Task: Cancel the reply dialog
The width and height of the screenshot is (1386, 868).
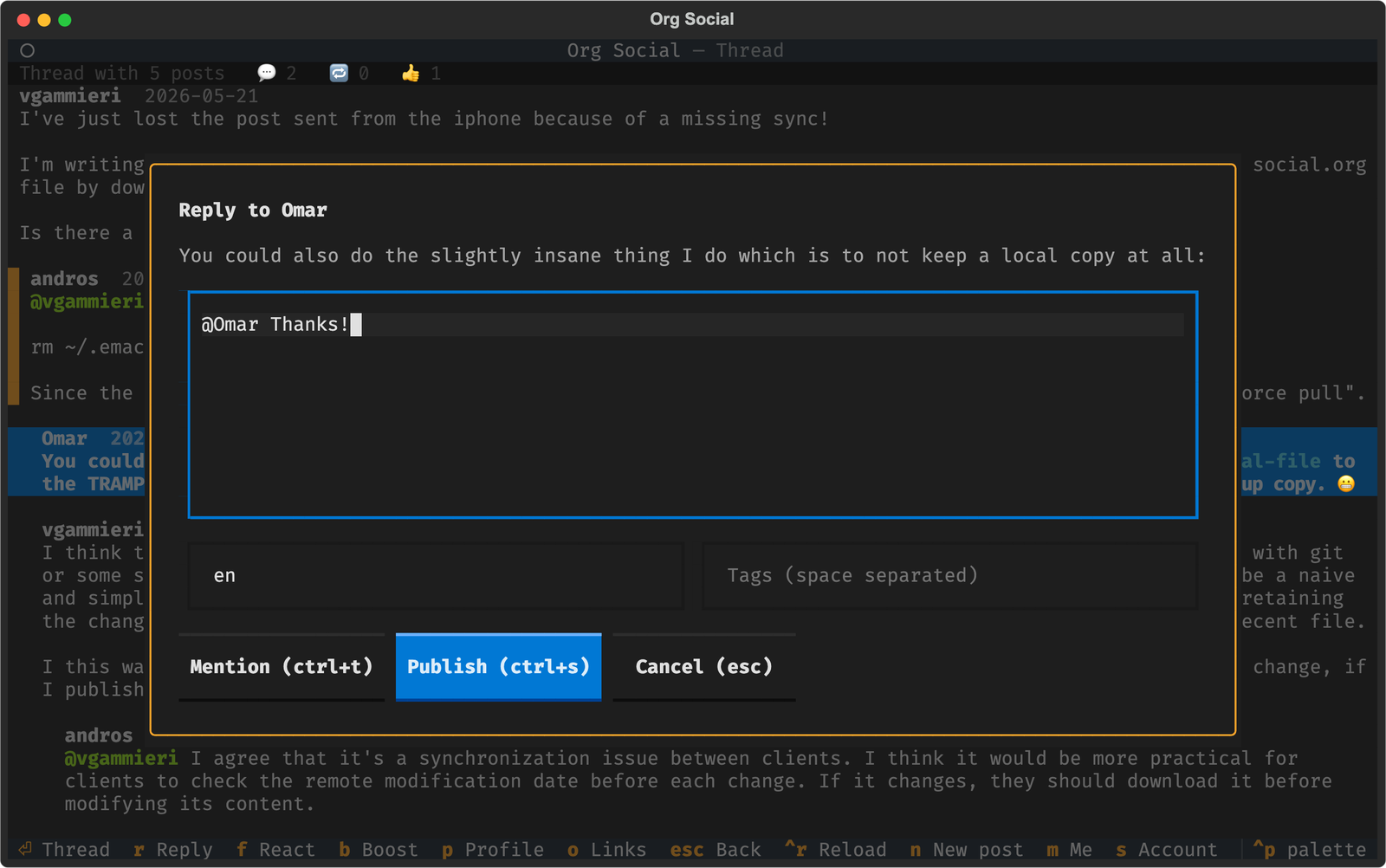Action: [x=703, y=666]
